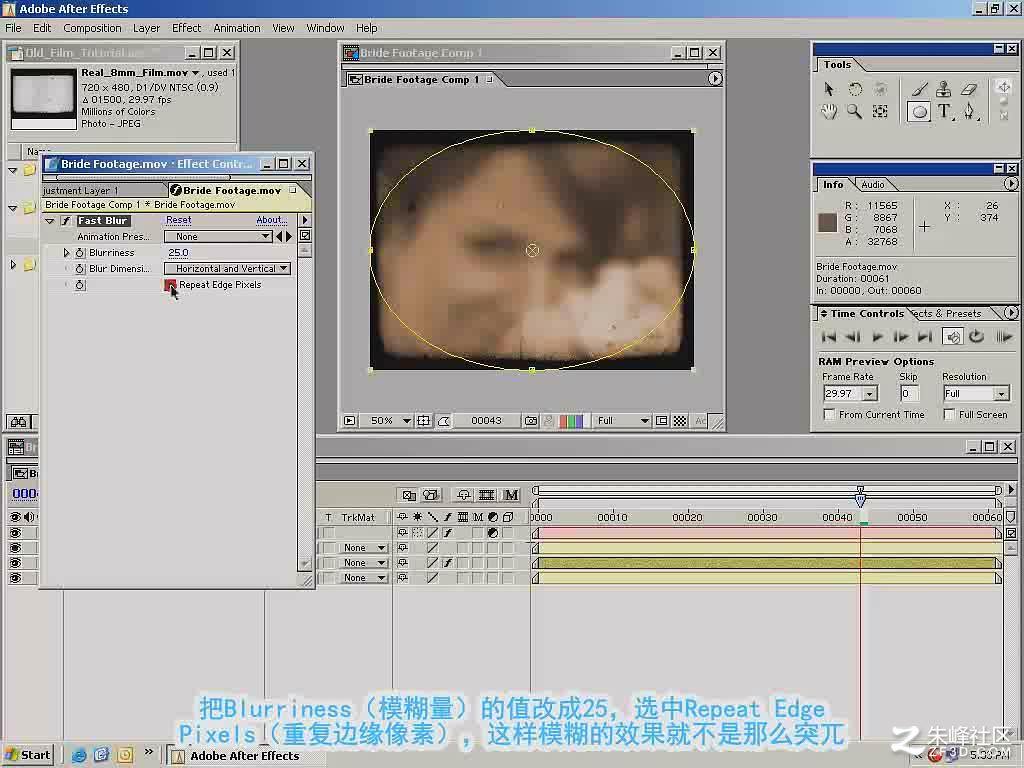The height and width of the screenshot is (768, 1024).
Task: Open second layer TrkMat None dropdown
Action: (x=364, y=548)
